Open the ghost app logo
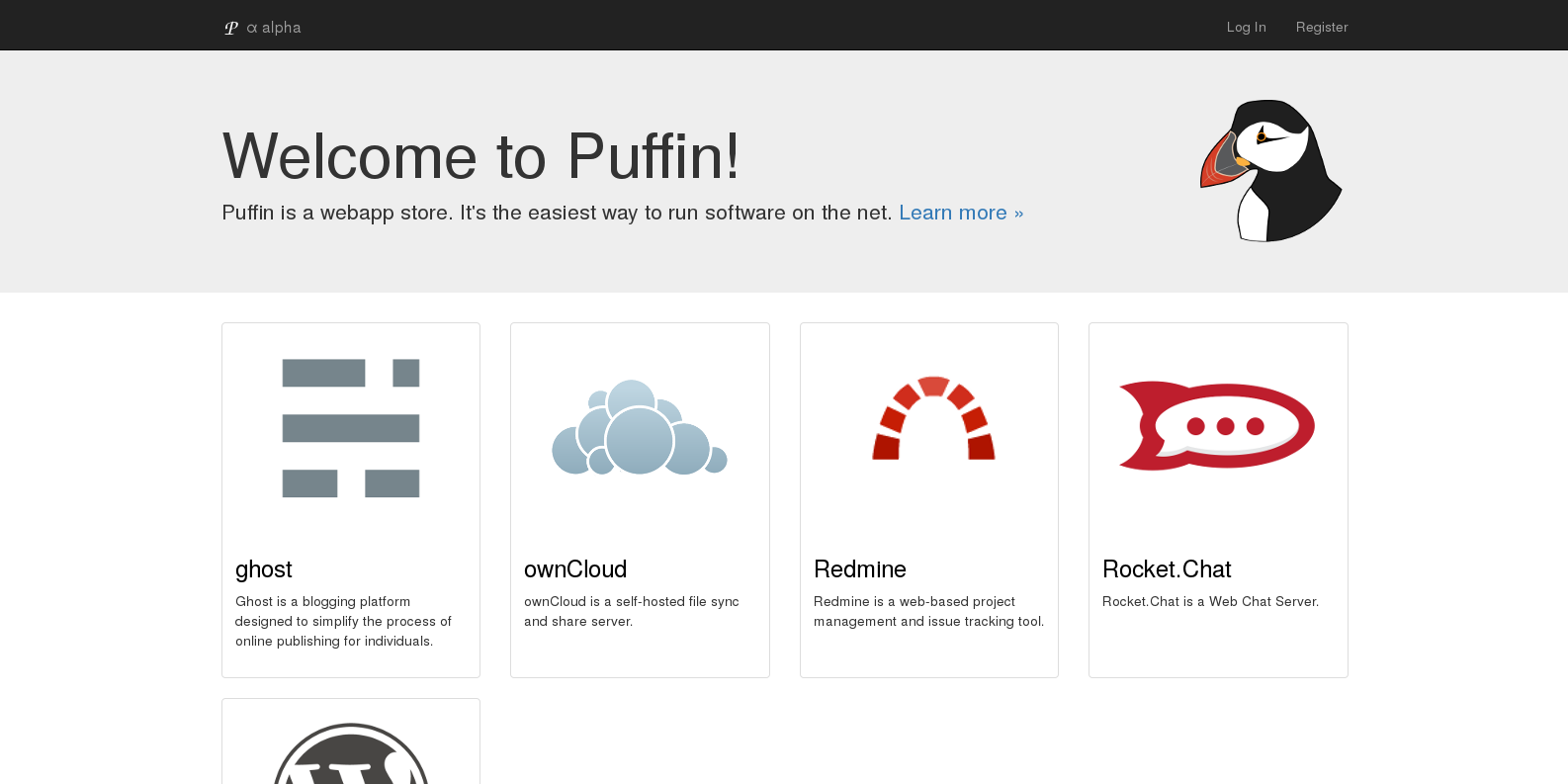The image size is (1568, 784). tap(351, 428)
